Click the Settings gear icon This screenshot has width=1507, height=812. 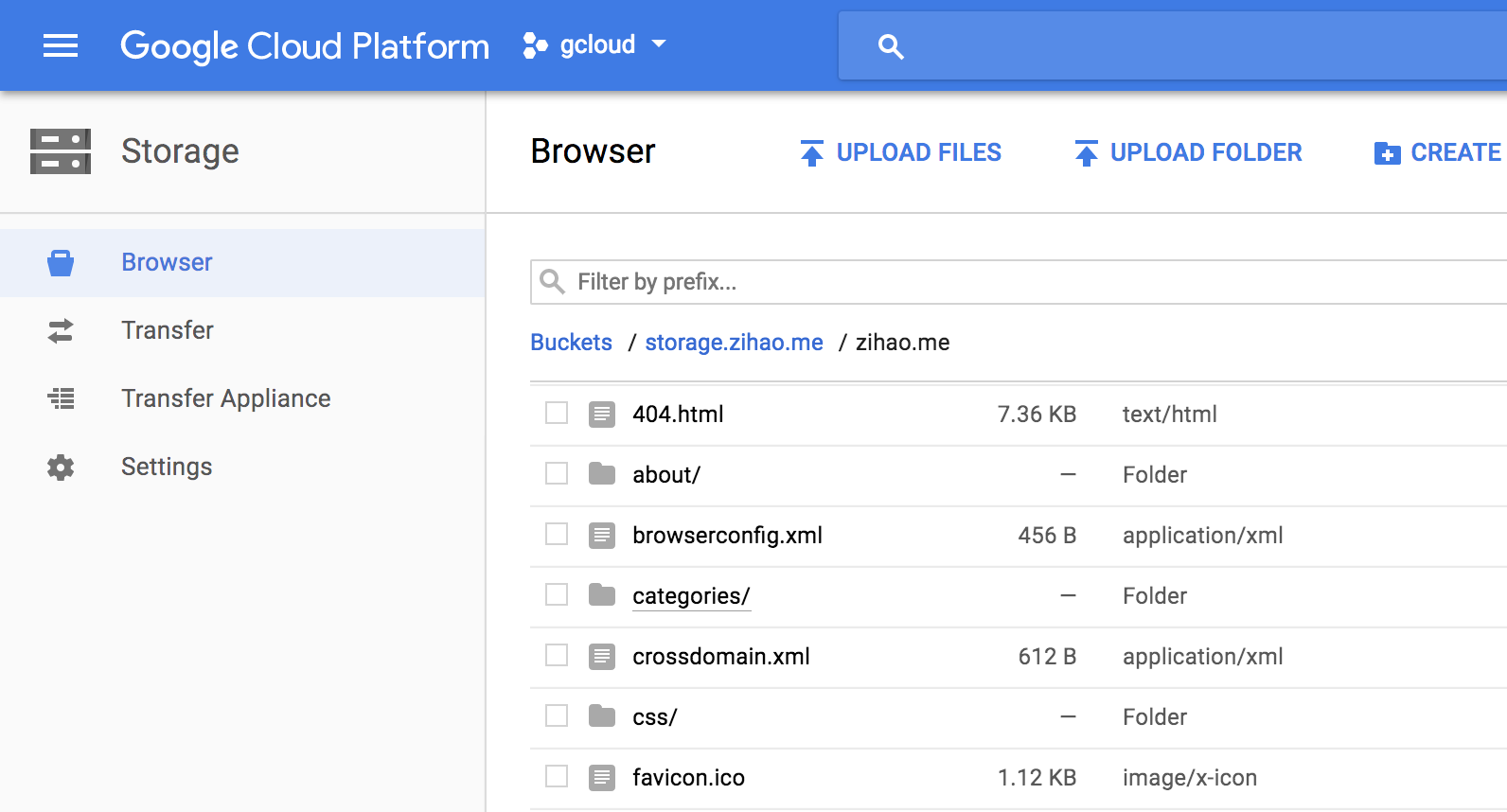[61, 467]
